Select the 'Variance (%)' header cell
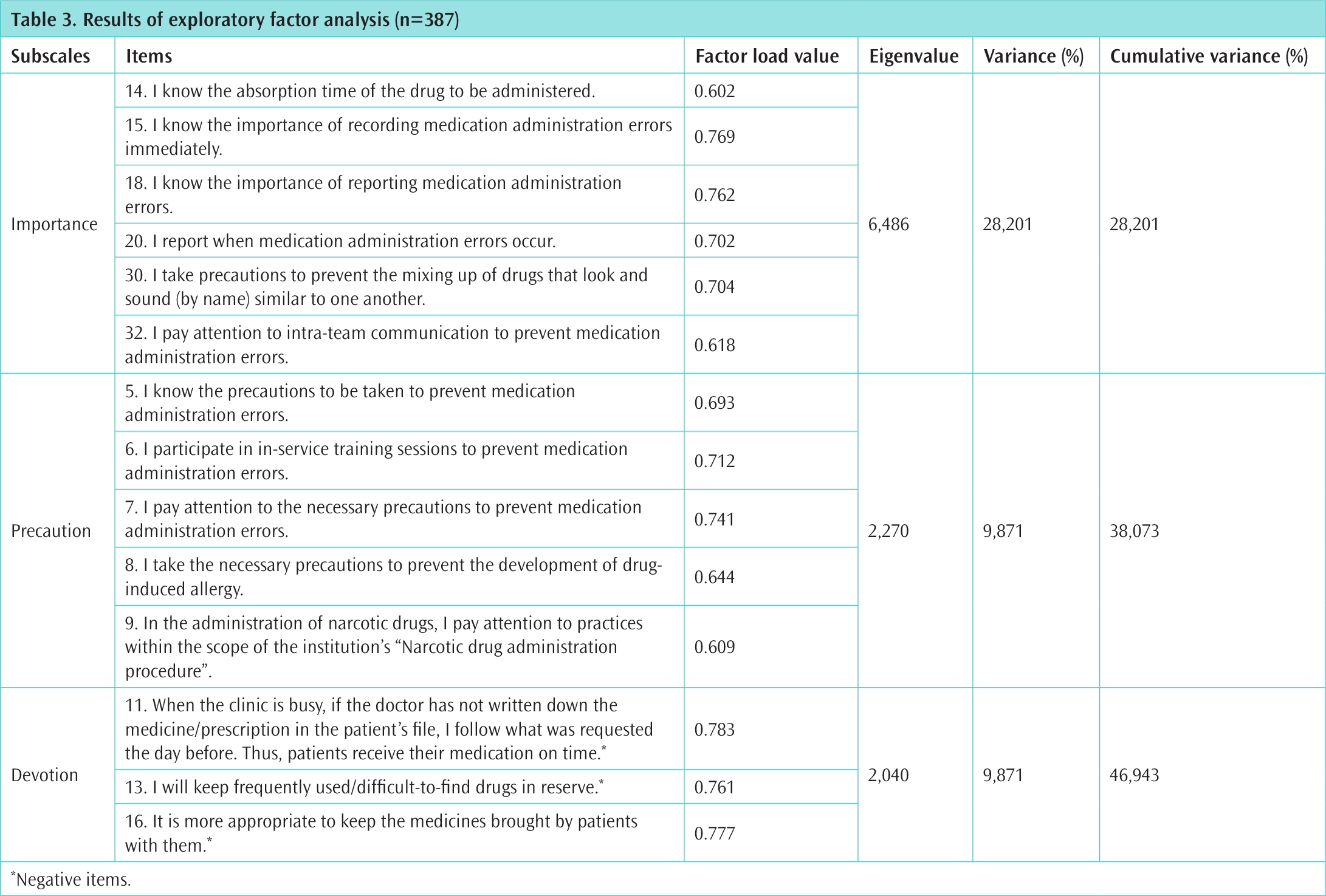Viewport: 1326px width, 896px height. (1033, 56)
